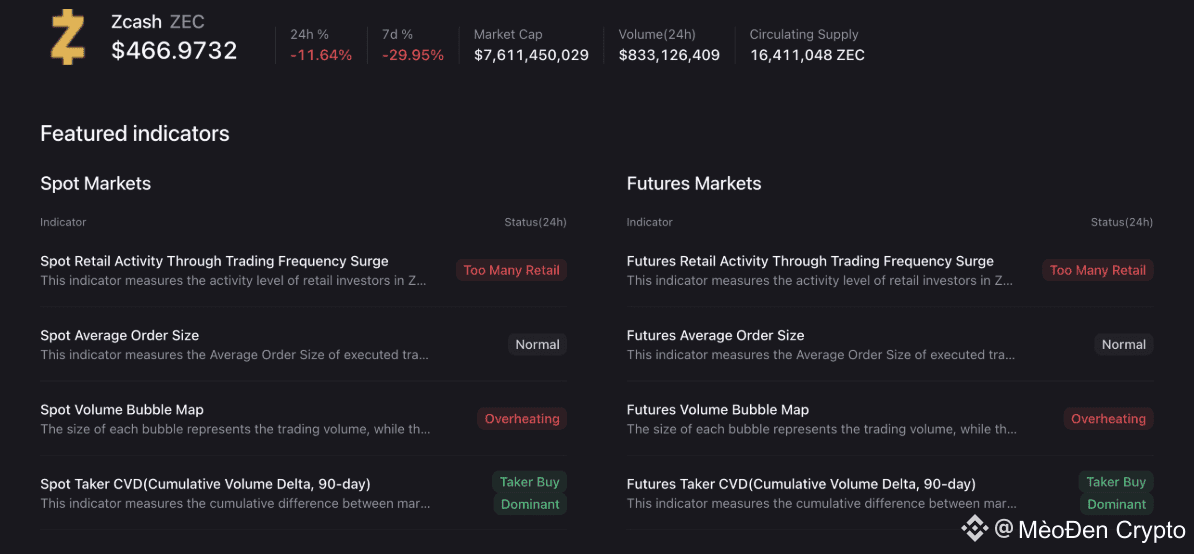Click the spot 'Too Many Retail' status badge
Screen dimensions: 1194x554
(x=511, y=270)
